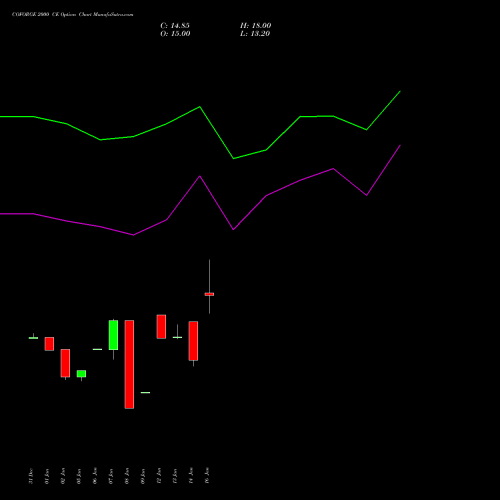The width and height of the screenshot is (500, 500).
Task: Click the chart title text starting with COFORGE
Action: 73,14
